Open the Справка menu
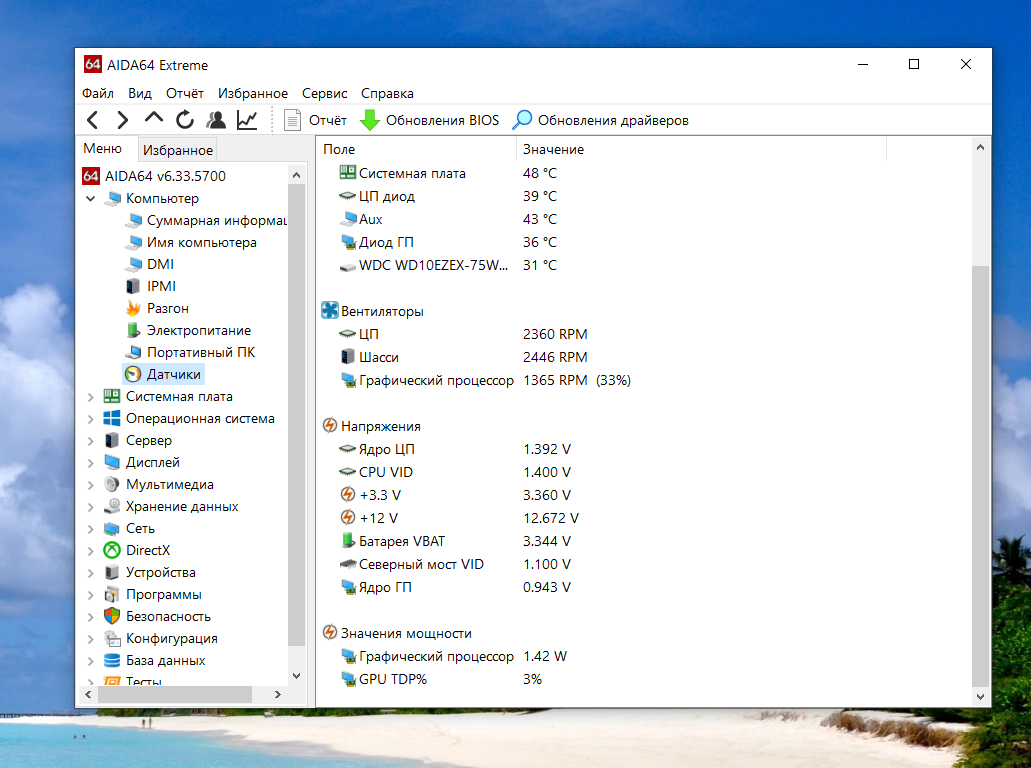This screenshot has width=1031, height=768. click(387, 93)
